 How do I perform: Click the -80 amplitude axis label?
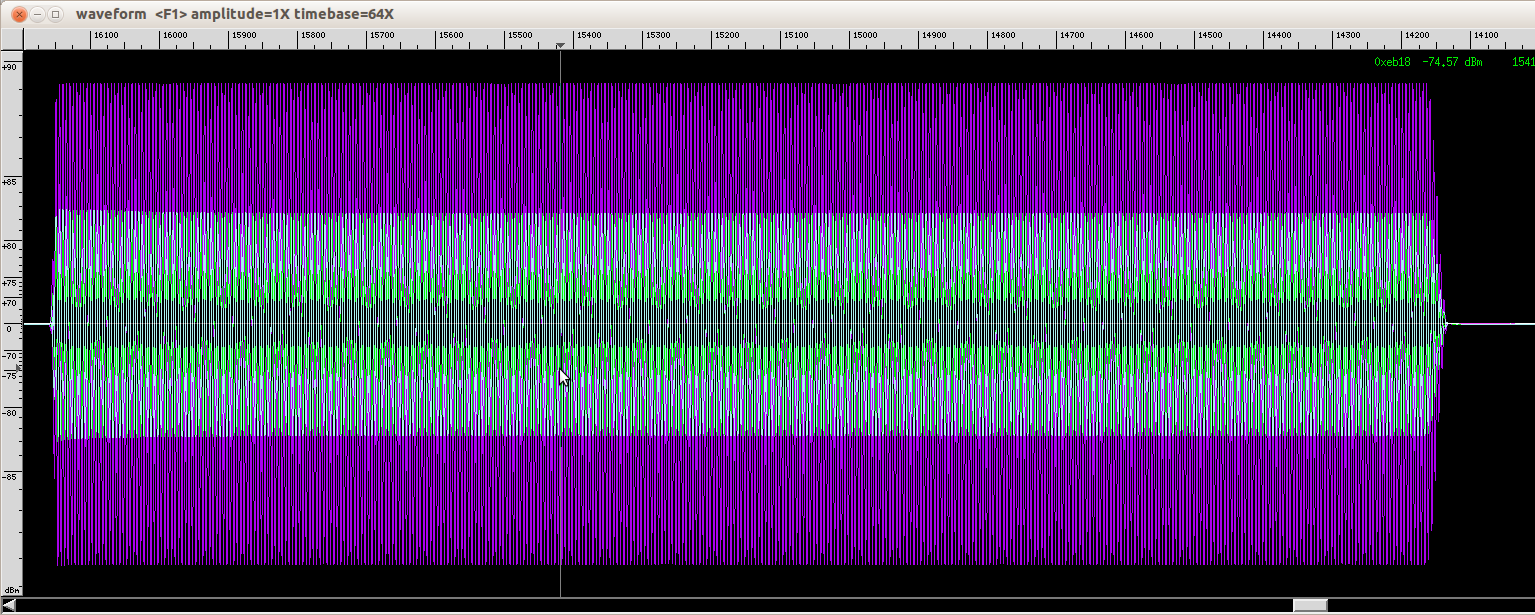(10, 412)
